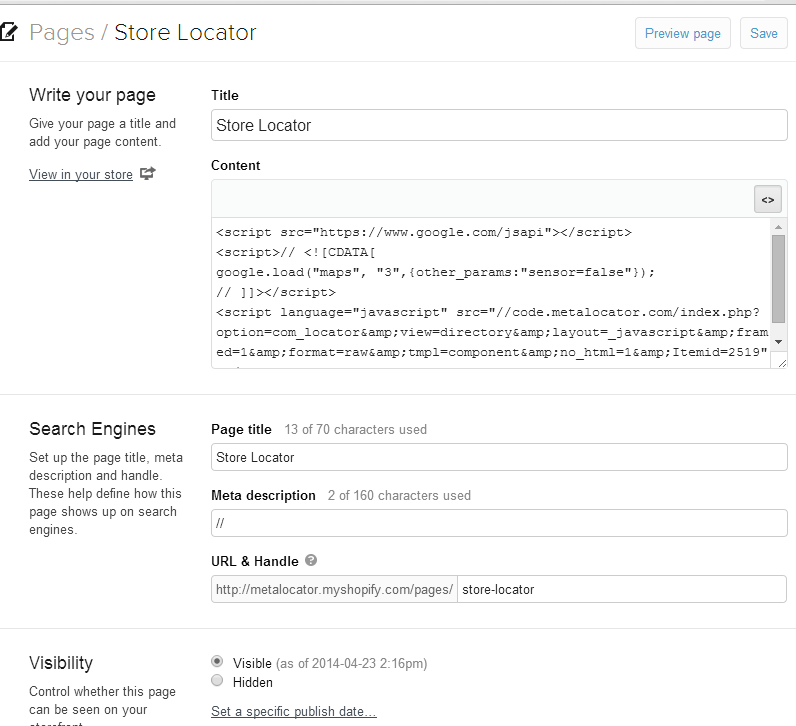Image resolution: width=796 pixels, height=726 pixels.
Task: Click the content scrollbar down arrow
Action: 778,342
